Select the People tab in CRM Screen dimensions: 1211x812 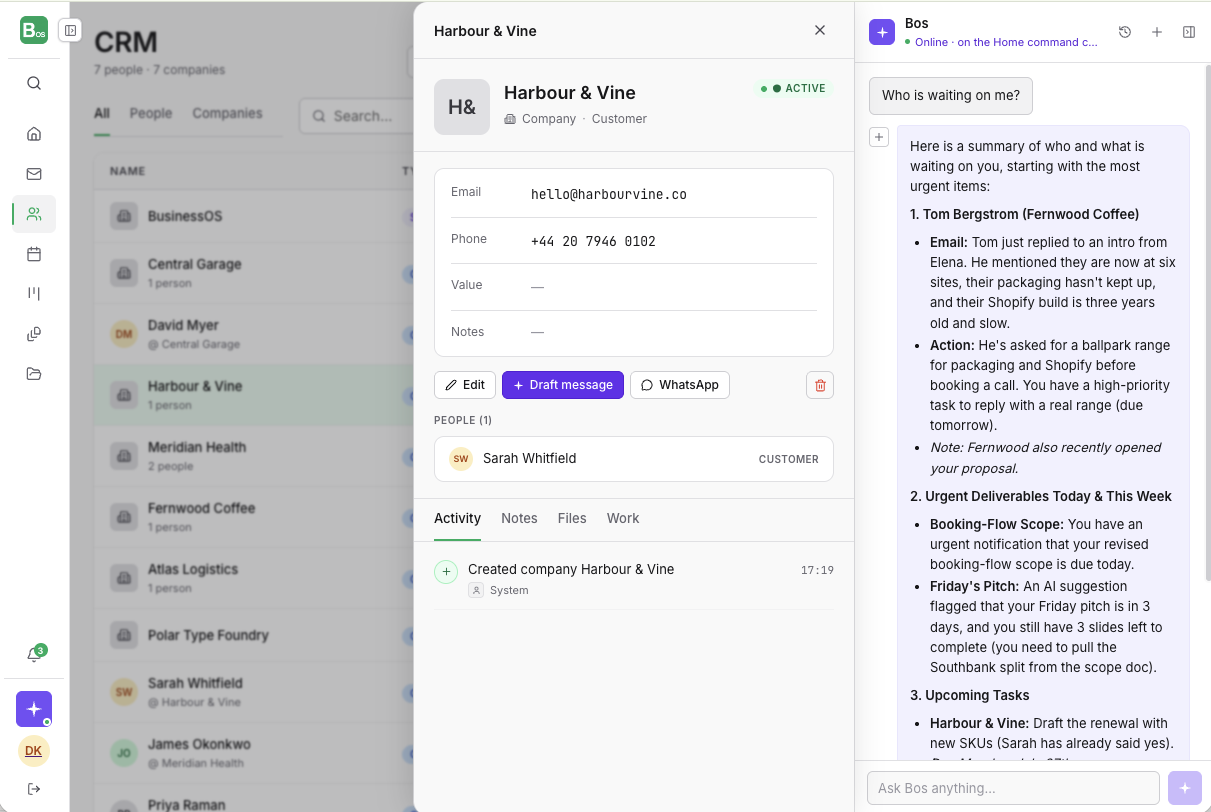coord(151,114)
